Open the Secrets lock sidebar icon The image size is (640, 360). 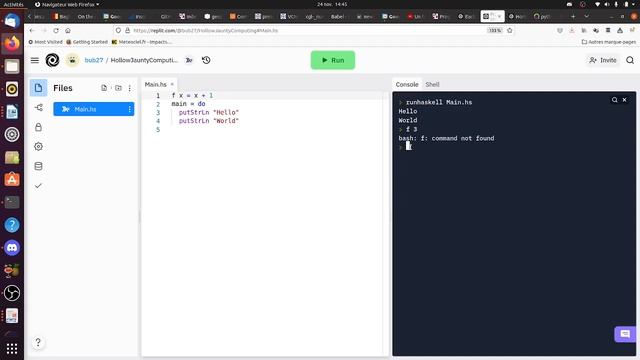click(x=38, y=127)
